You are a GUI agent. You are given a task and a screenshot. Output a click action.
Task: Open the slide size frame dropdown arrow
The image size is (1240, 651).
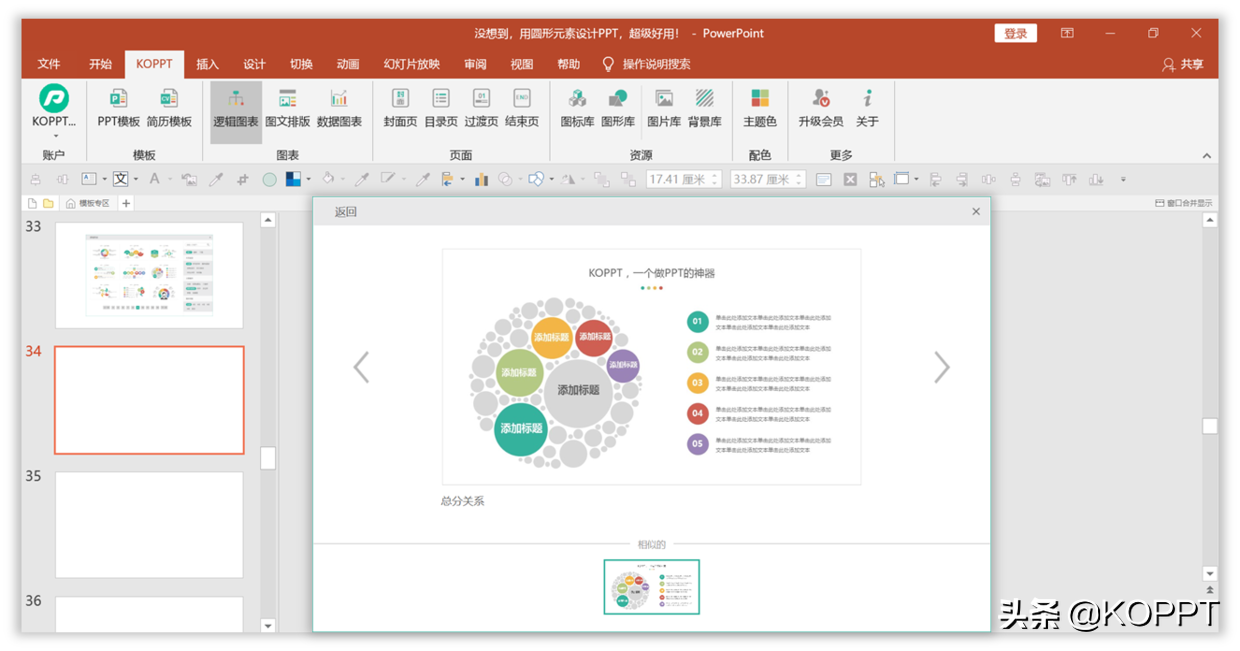pos(917,180)
